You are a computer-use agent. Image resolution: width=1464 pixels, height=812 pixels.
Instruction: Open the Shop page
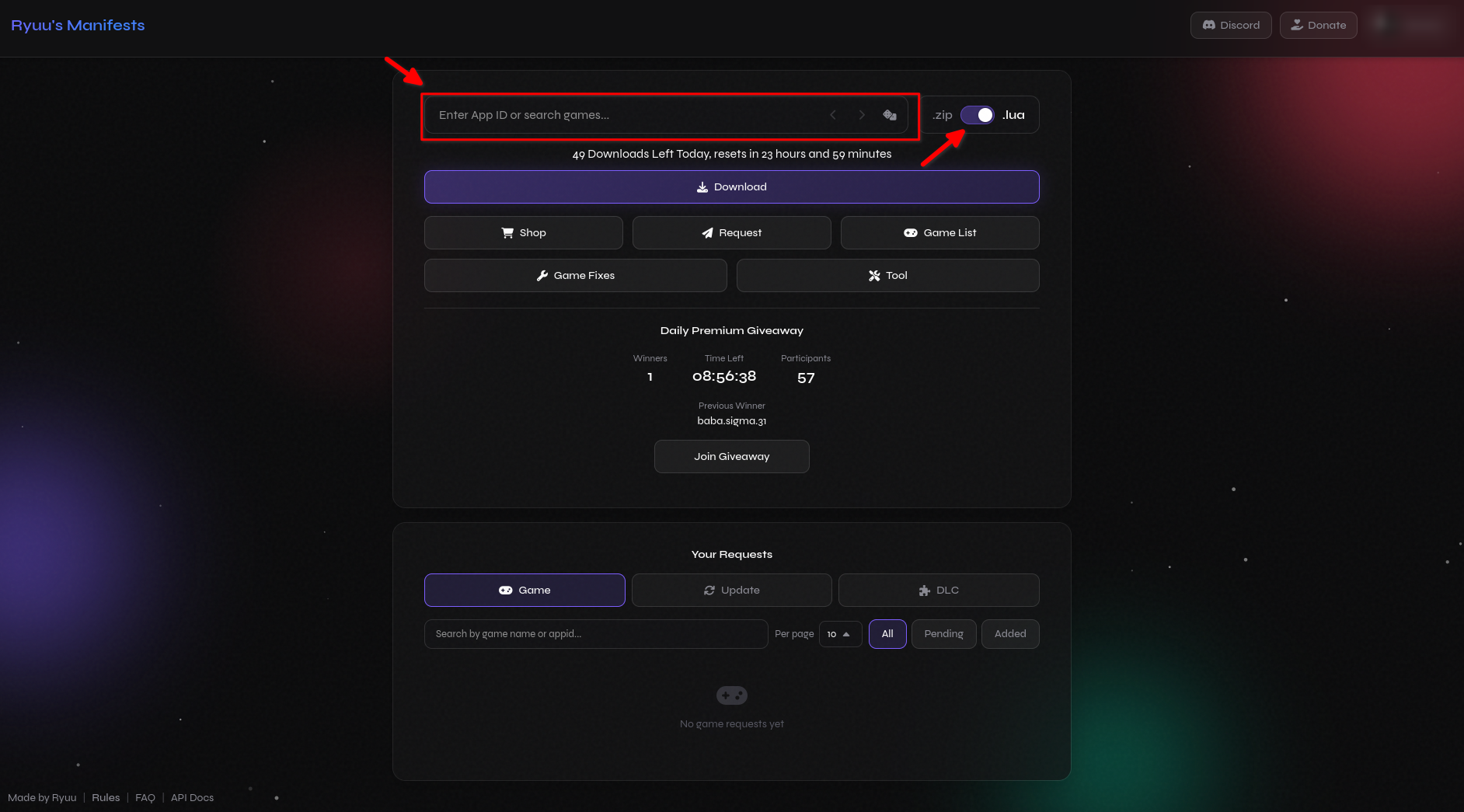click(x=524, y=233)
